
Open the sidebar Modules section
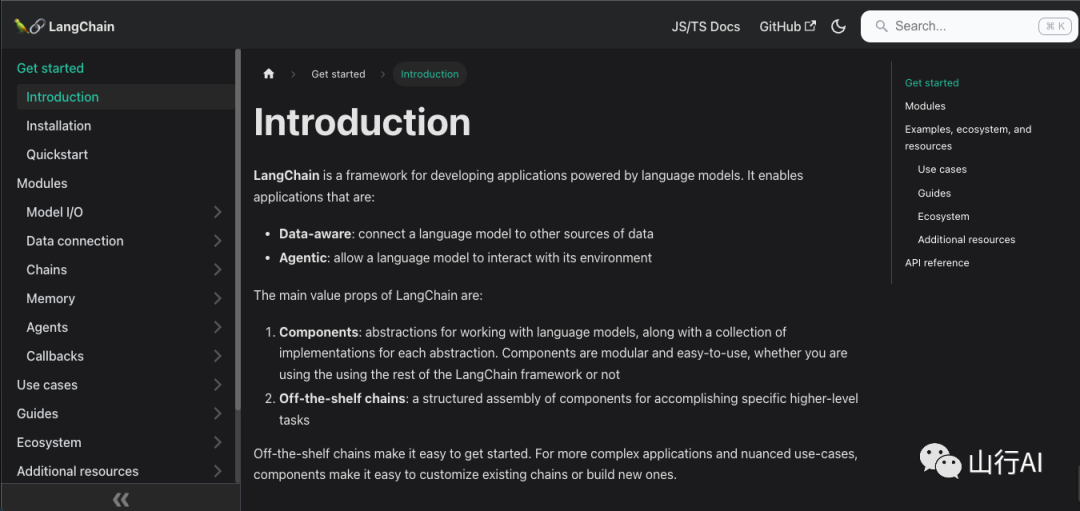coord(42,184)
